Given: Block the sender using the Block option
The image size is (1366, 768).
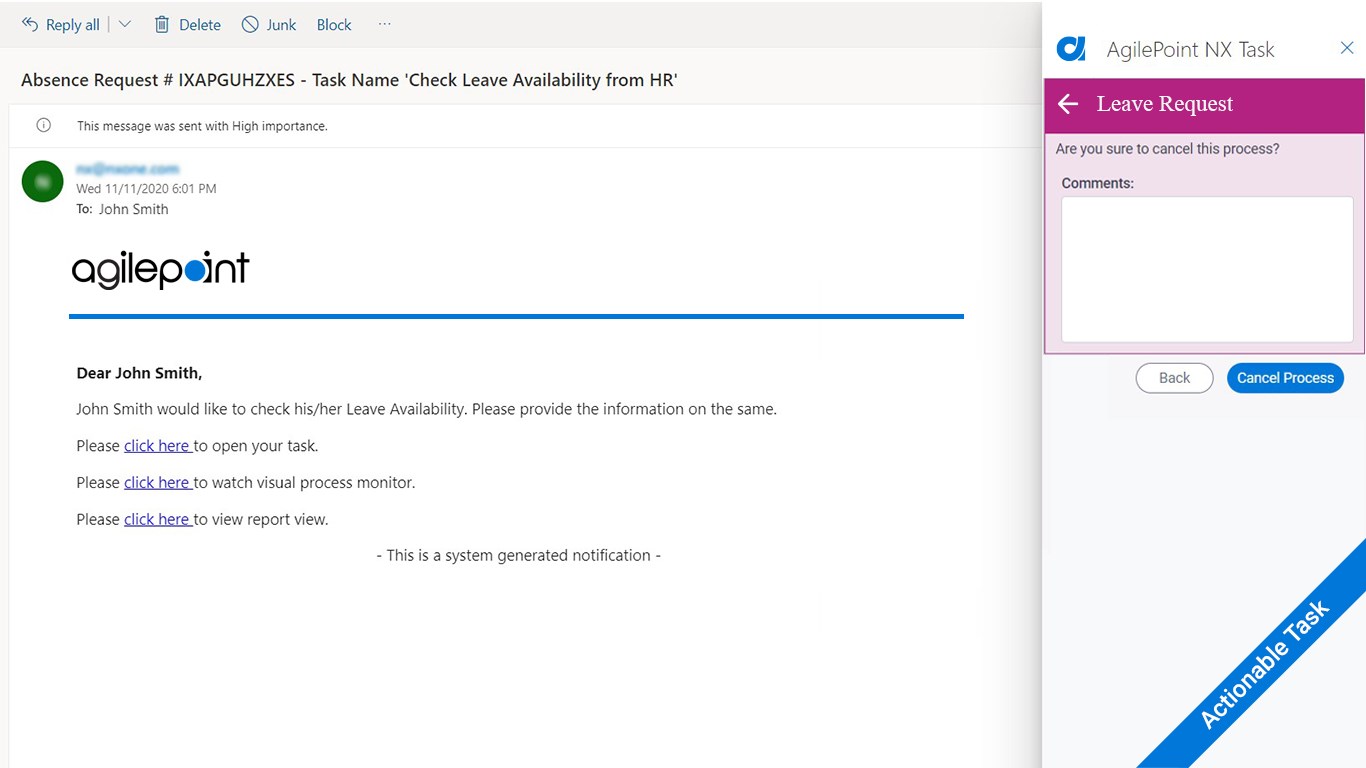Looking at the screenshot, I should [x=334, y=24].
